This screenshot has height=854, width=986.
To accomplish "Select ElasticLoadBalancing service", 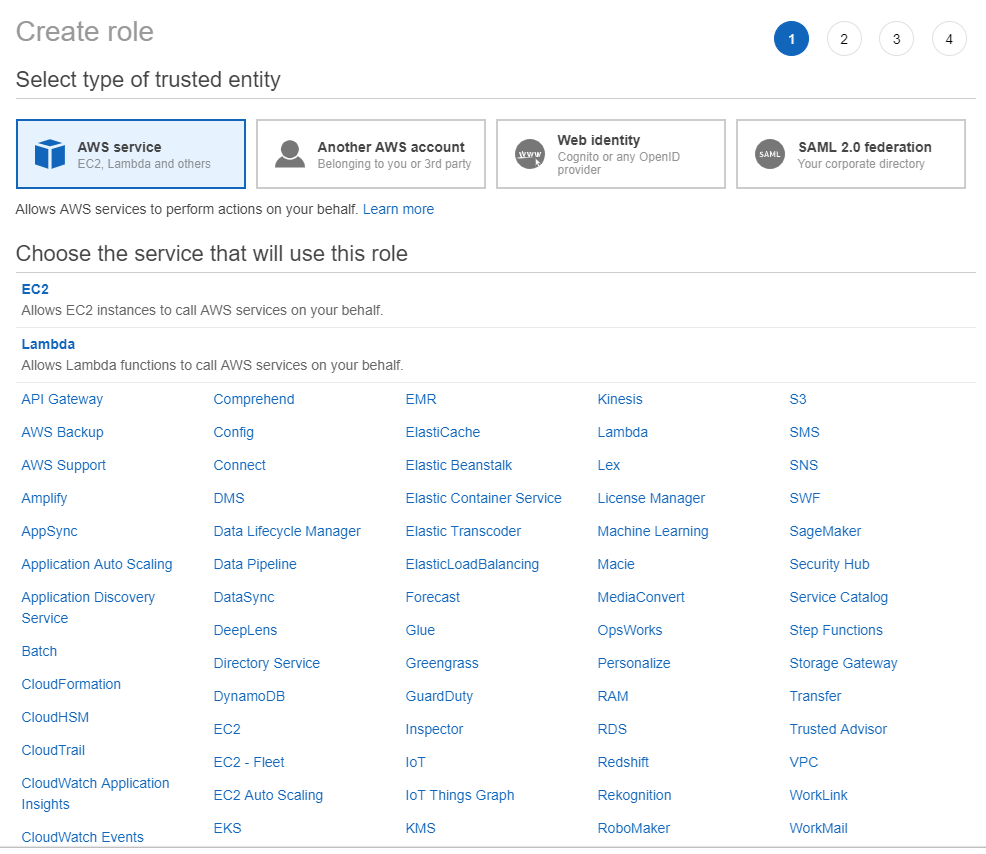I will tap(472, 565).
